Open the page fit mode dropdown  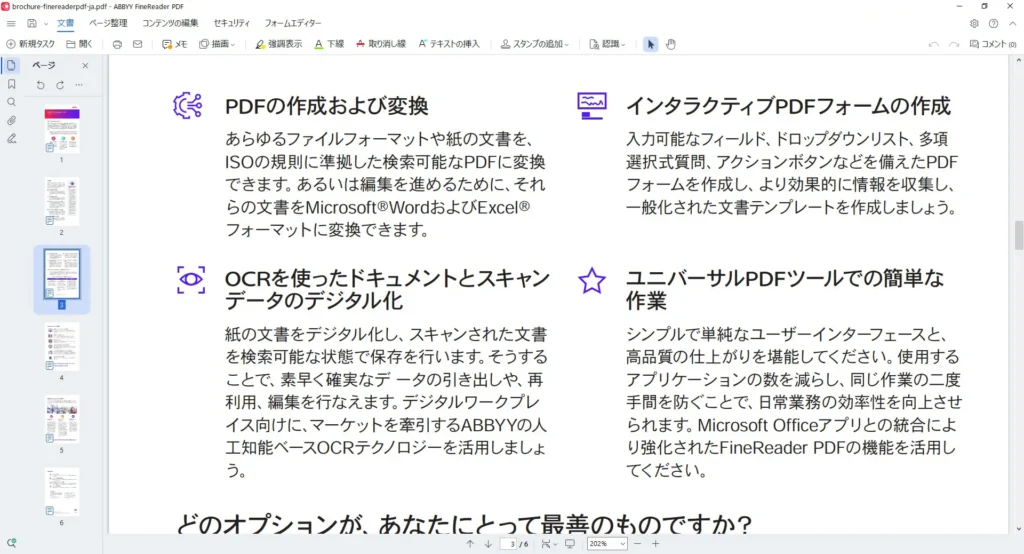pos(549,544)
